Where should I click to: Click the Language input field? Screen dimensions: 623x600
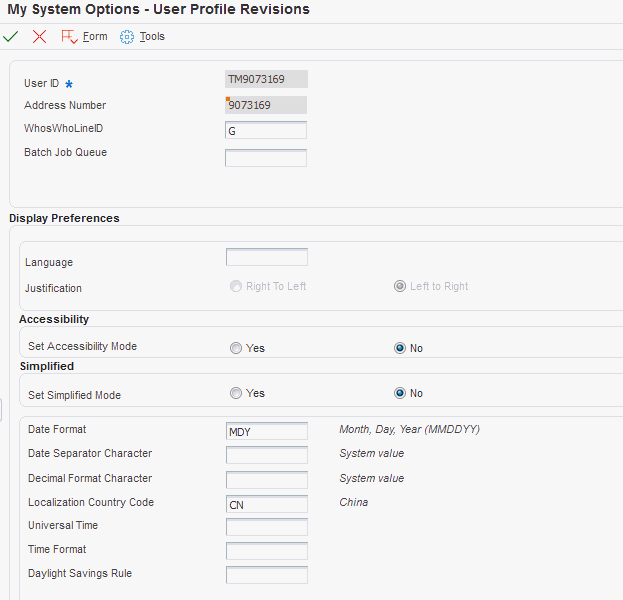coord(267,257)
